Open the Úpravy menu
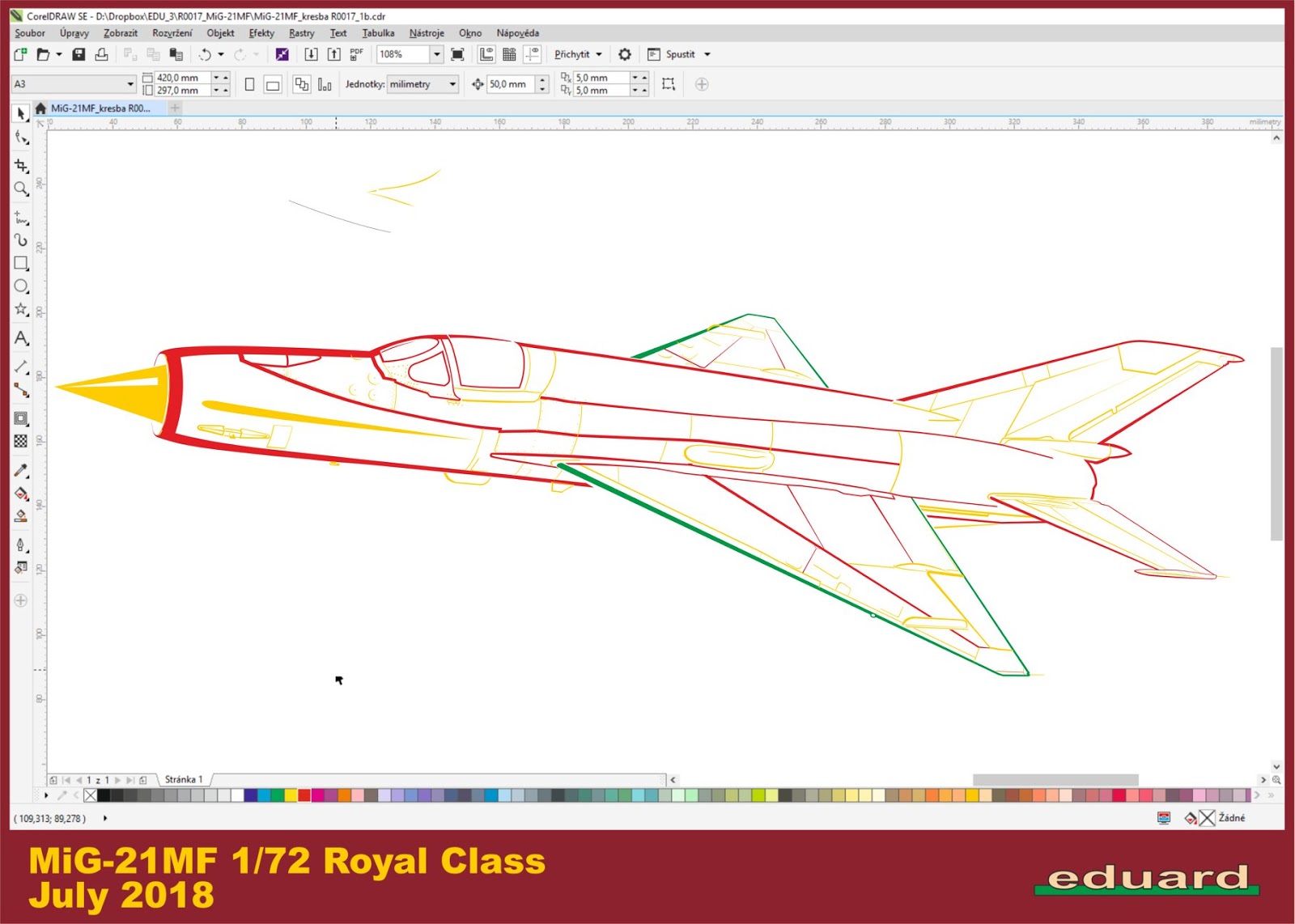The image size is (1295, 924). [x=74, y=33]
